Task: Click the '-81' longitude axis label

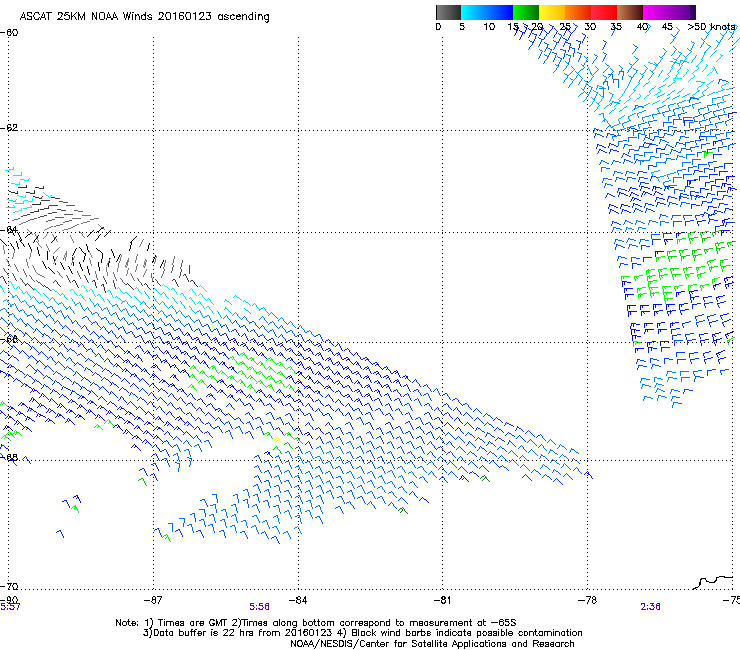Action: 442,600
